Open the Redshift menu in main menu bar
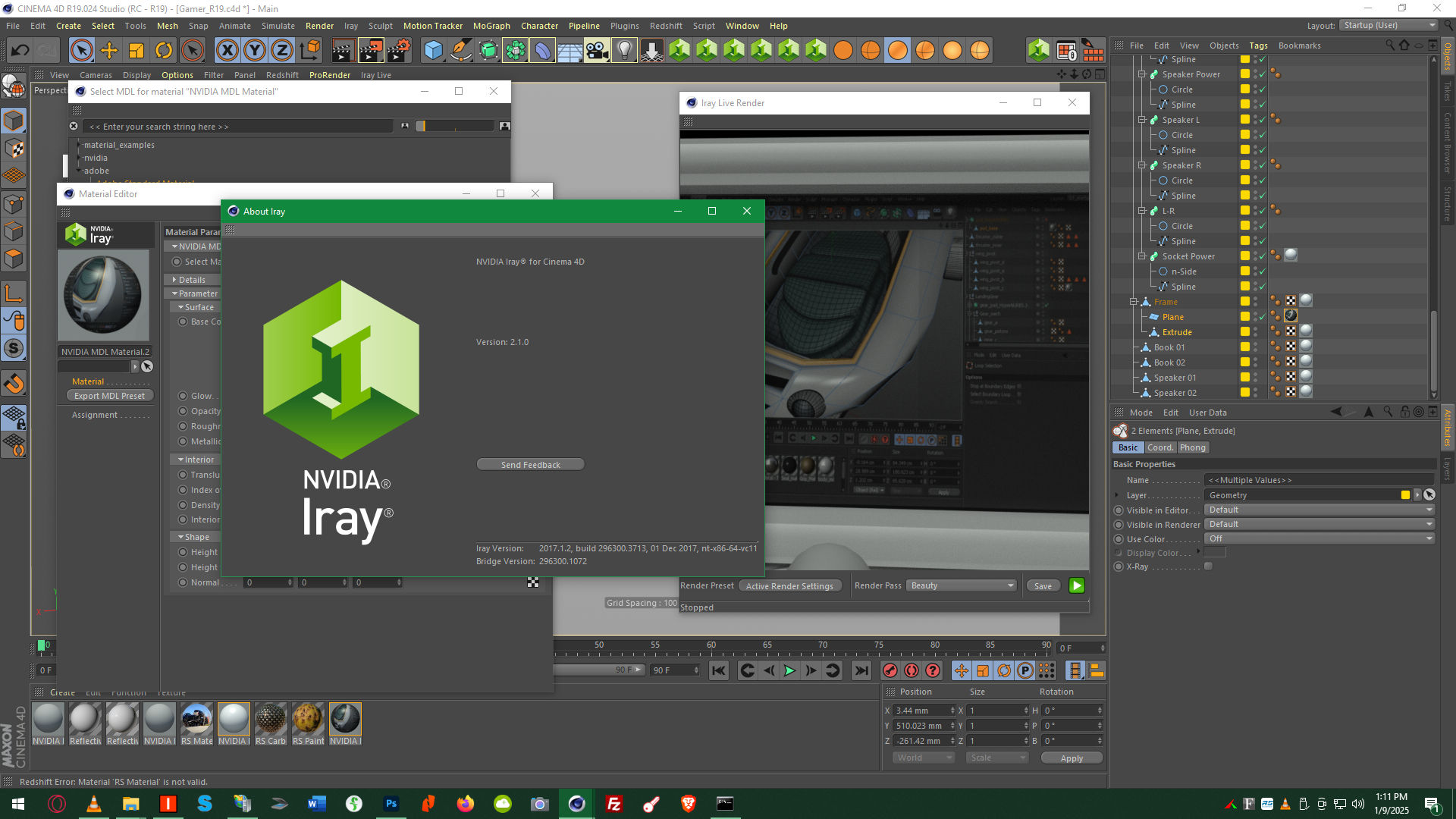1456x819 pixels. (666, 26)
